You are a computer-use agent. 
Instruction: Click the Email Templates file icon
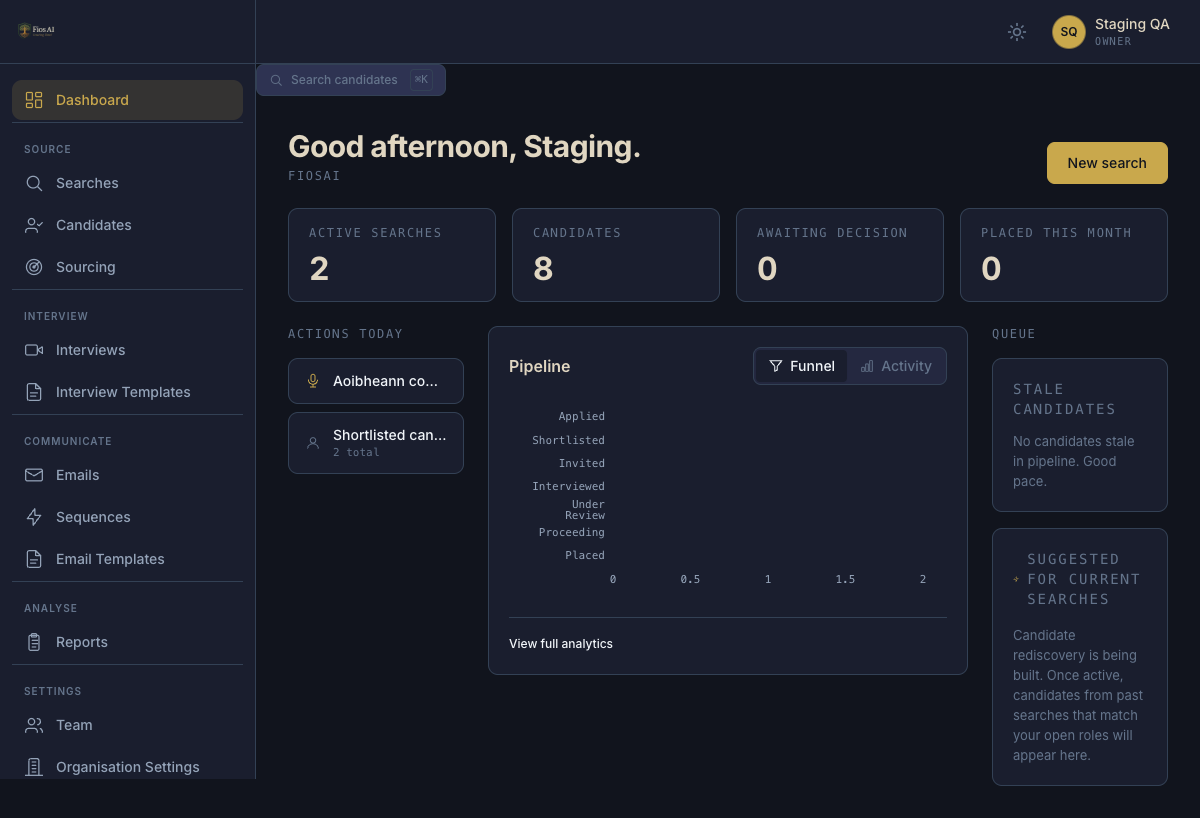[34, 559]
